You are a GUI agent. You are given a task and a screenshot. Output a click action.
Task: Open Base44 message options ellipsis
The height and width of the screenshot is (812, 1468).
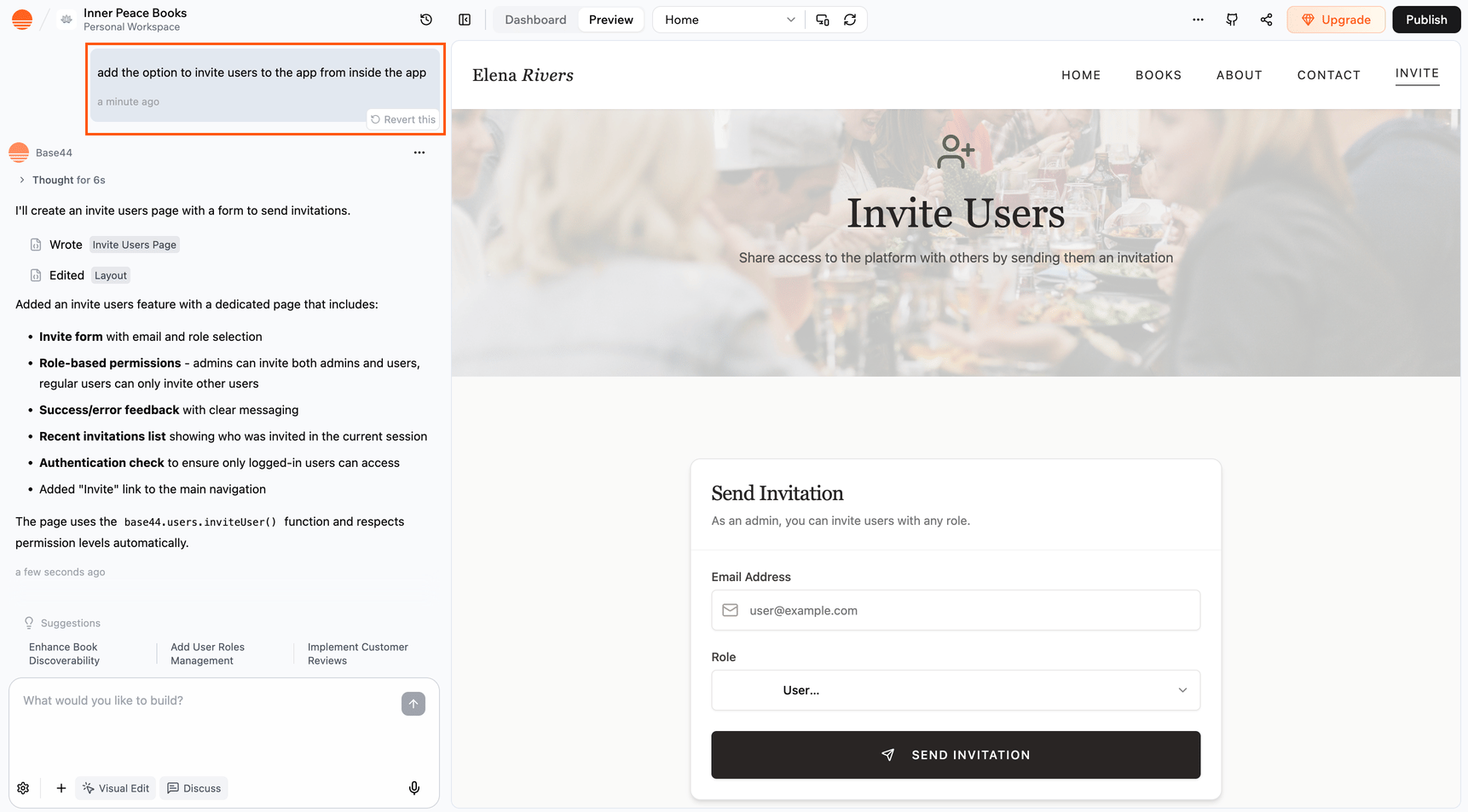coord(419,153)
